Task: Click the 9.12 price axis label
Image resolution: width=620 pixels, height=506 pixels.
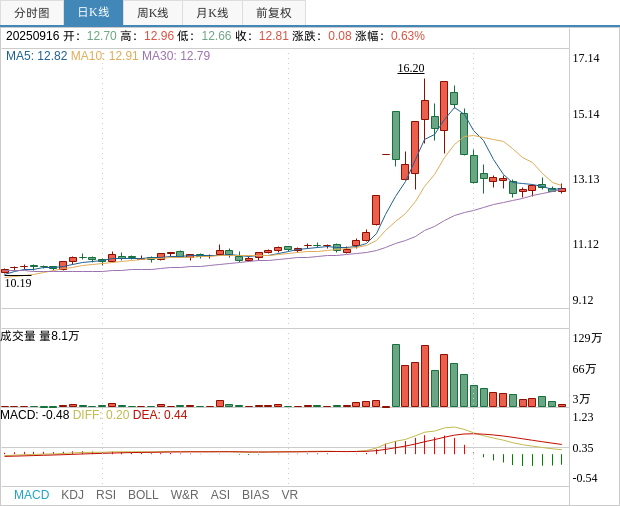Action: pyautogui.click(x=583, y=300)
